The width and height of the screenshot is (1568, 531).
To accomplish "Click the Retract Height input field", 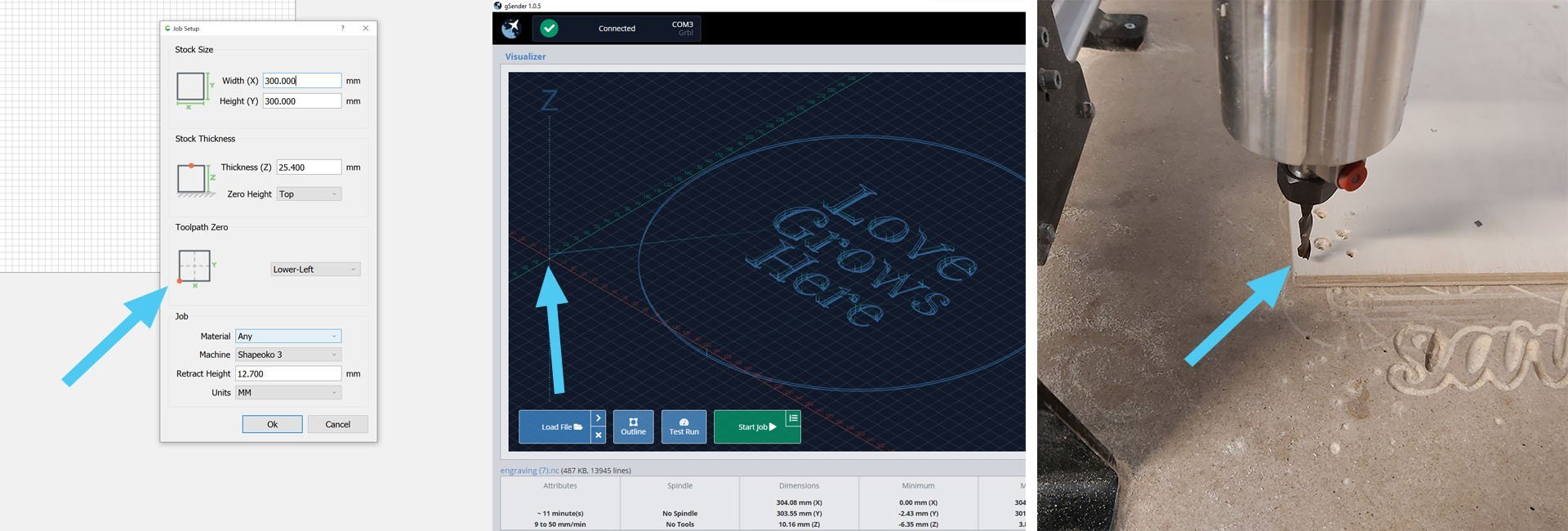I will pyautogui.click(x=287, y=374).
